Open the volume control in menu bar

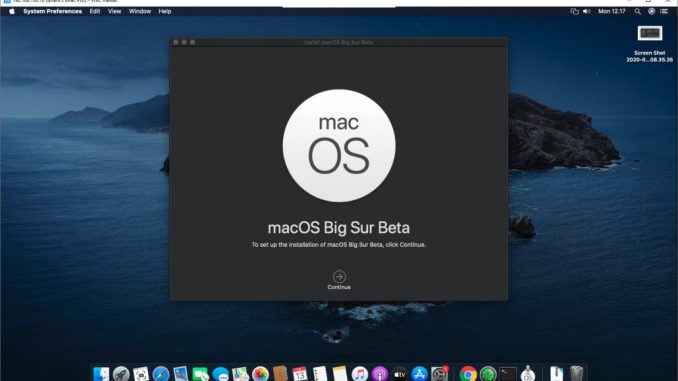coord(586,11)
